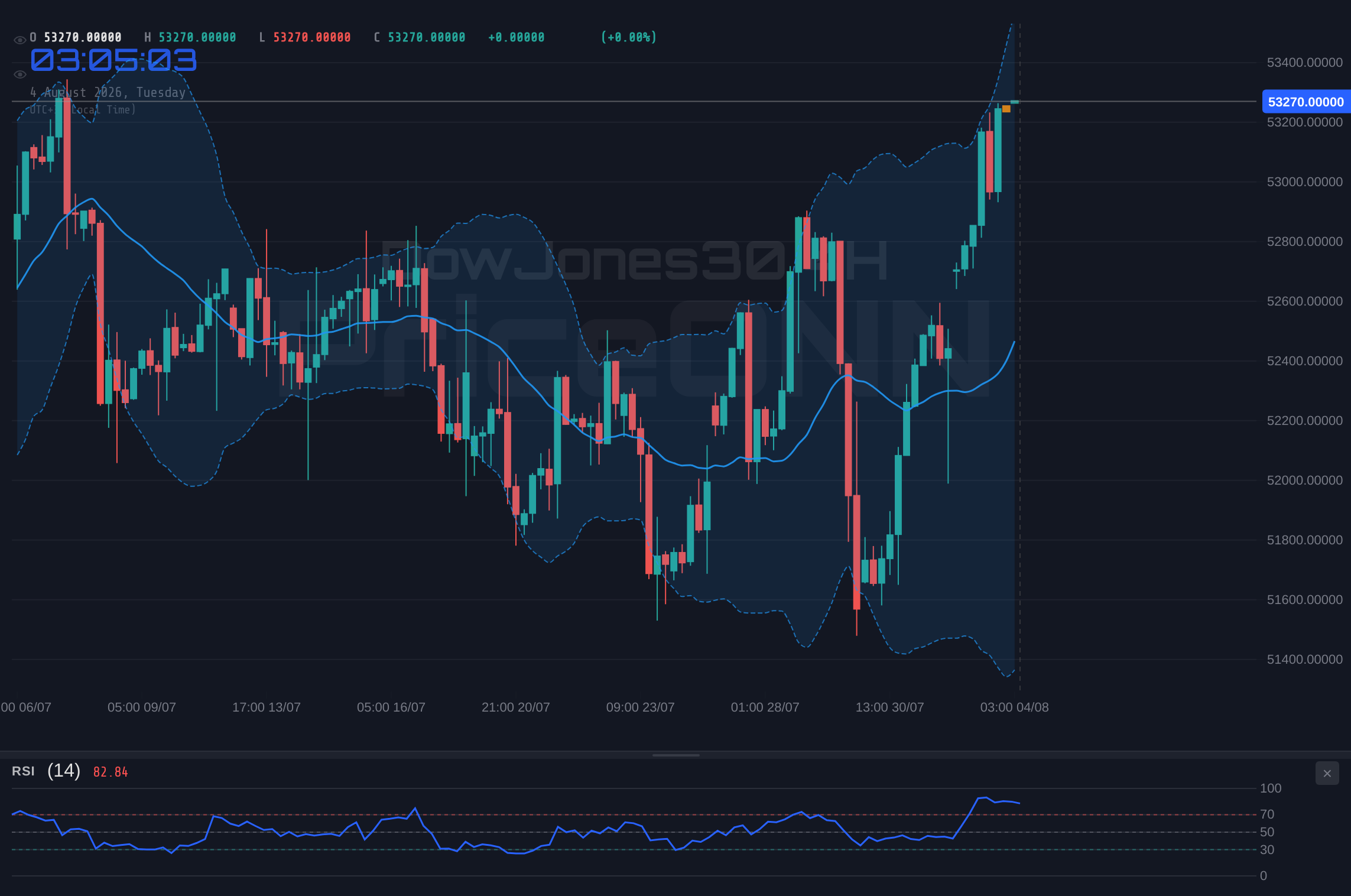Click the 51800.00000 price axis label

pos(1305,540)
